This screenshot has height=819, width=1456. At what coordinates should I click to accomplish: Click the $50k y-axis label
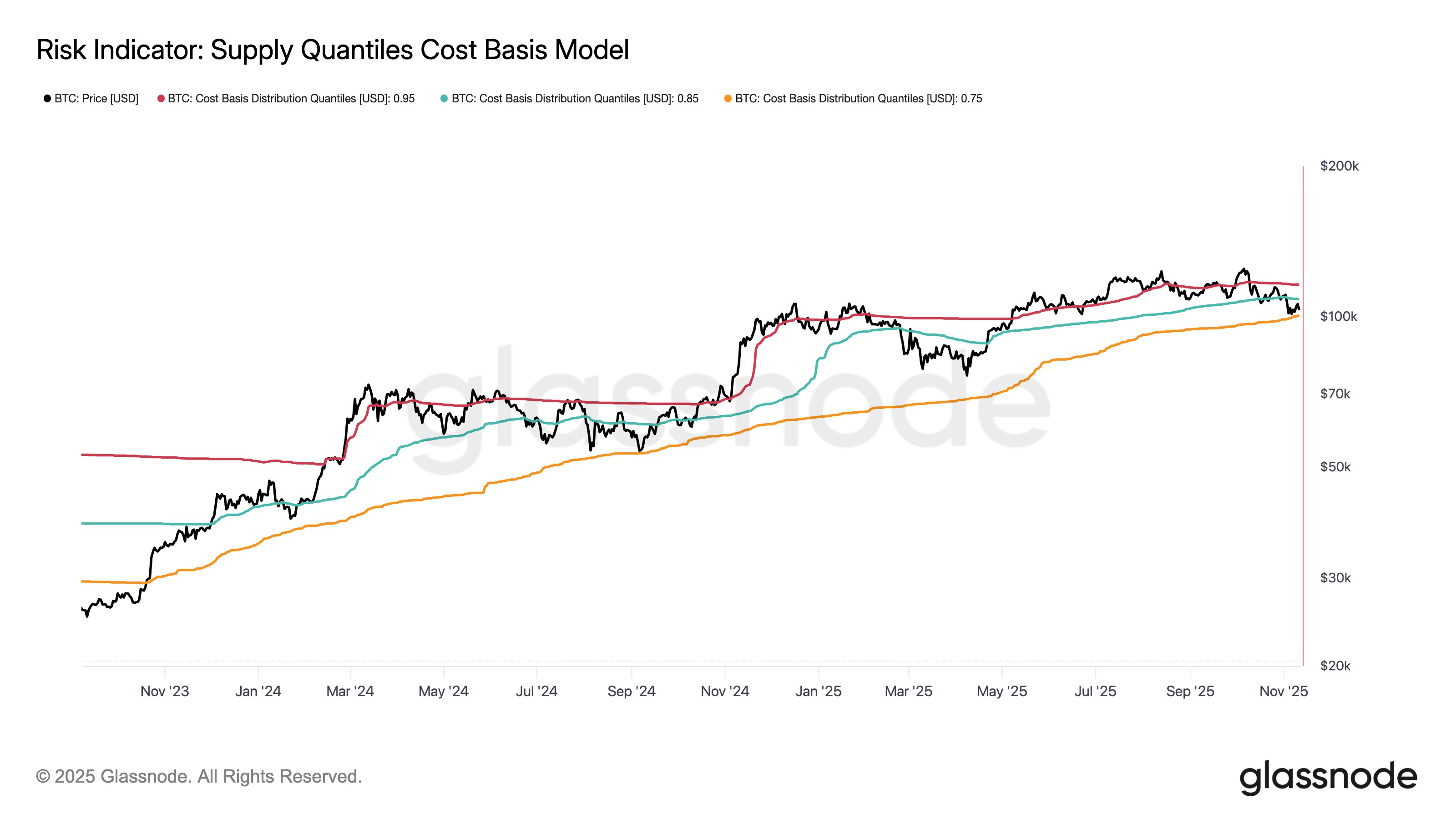tap(1335, 467)
